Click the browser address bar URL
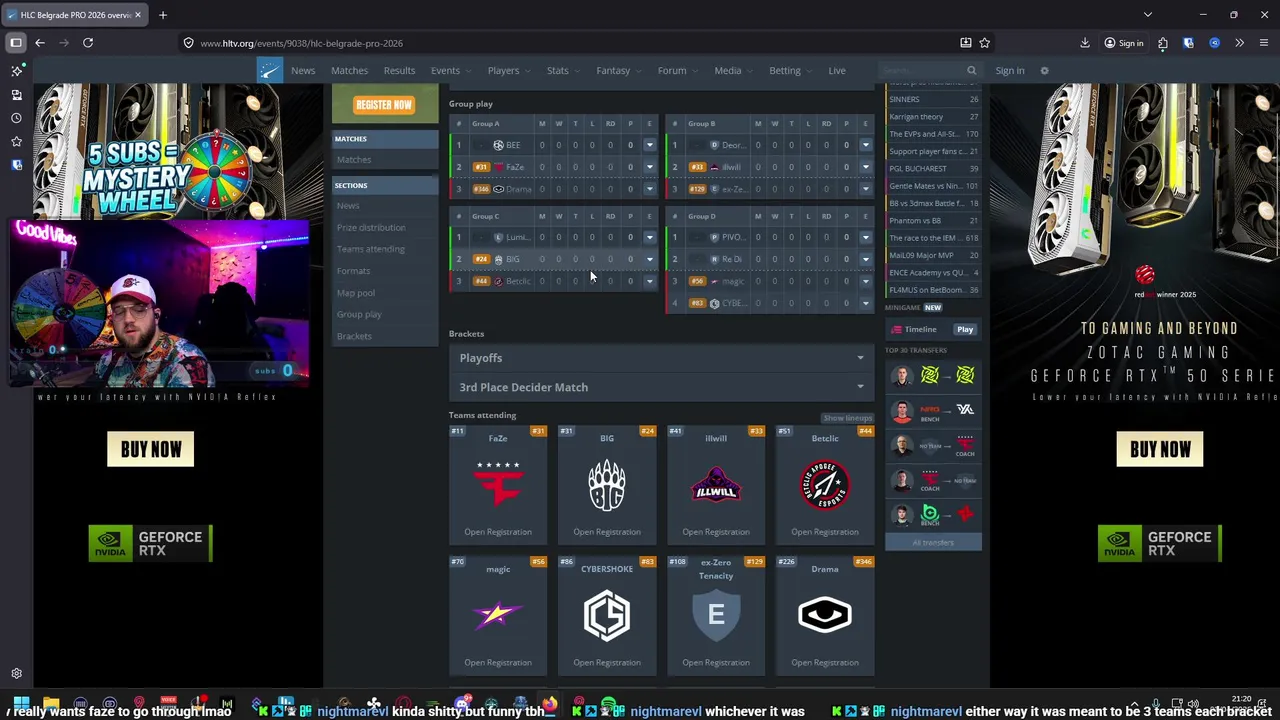Image resolution: width=1280 pixels, height=720 pixels. click(x=301, y=43)
